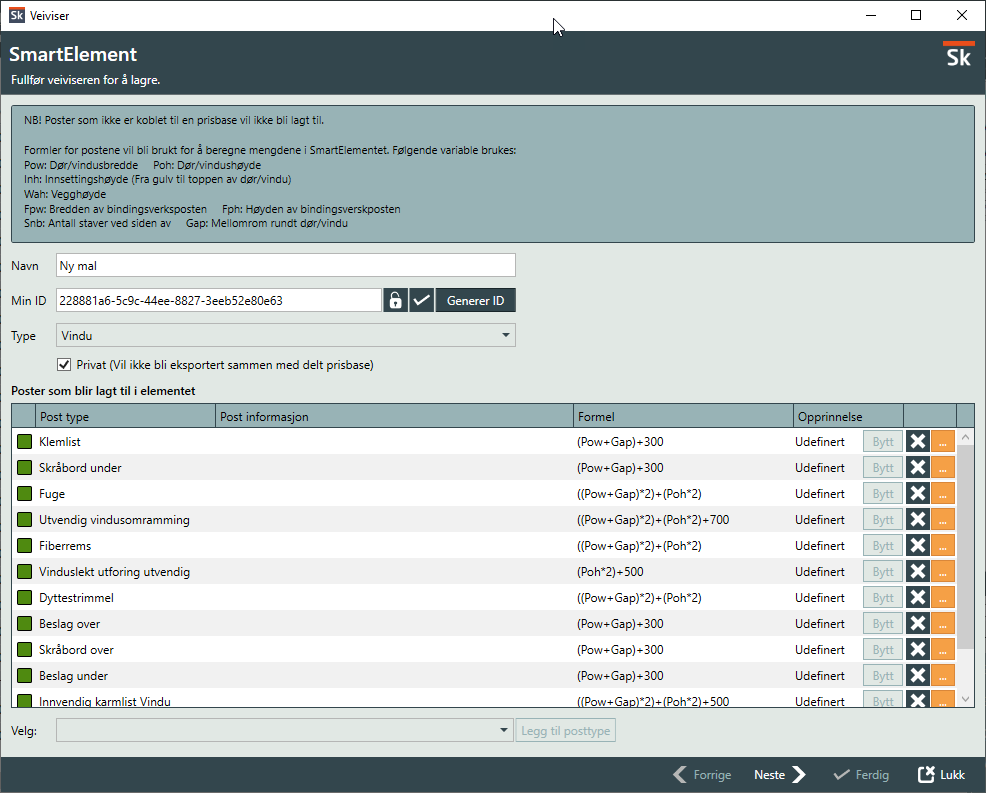Image resolution: width=986 pixels, height=793 pixels.
Task: Click into the Navn text field
Action: point(285,265)
